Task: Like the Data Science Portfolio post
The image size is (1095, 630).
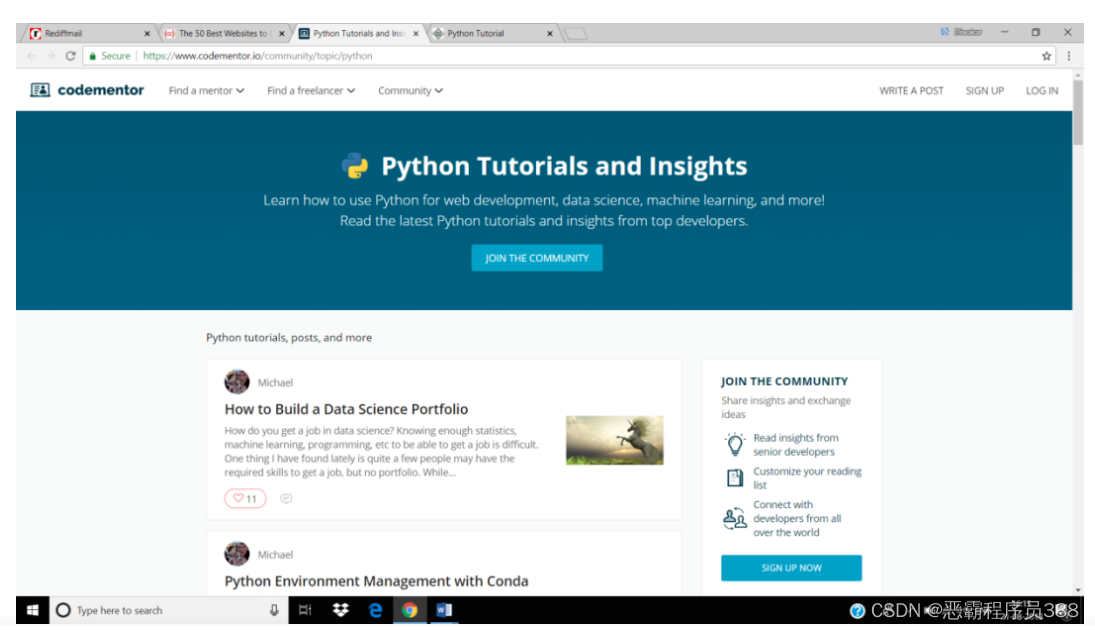Action: click(x=244, y=497)
